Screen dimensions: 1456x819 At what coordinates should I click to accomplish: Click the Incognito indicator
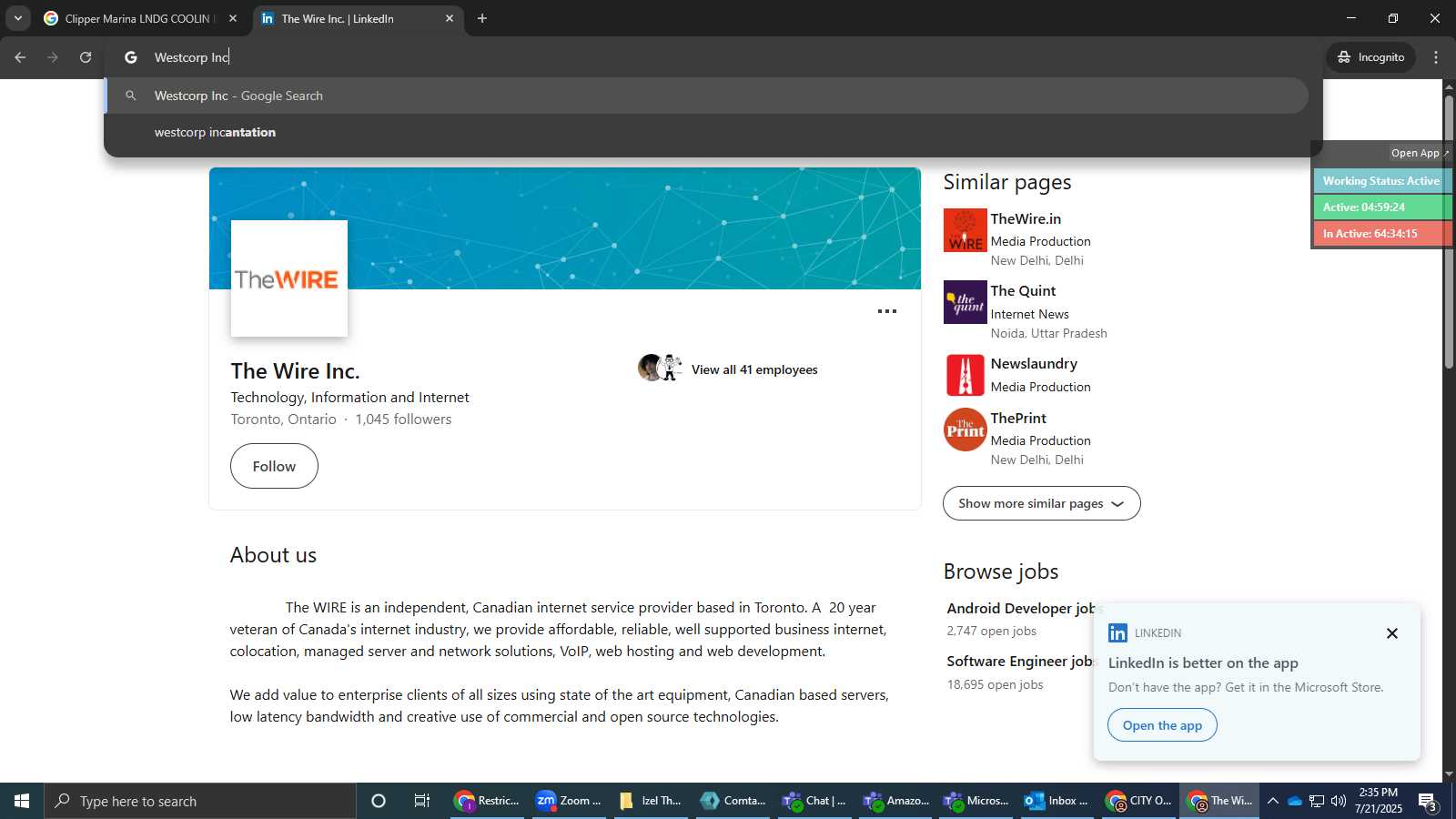pos(1370,57)
